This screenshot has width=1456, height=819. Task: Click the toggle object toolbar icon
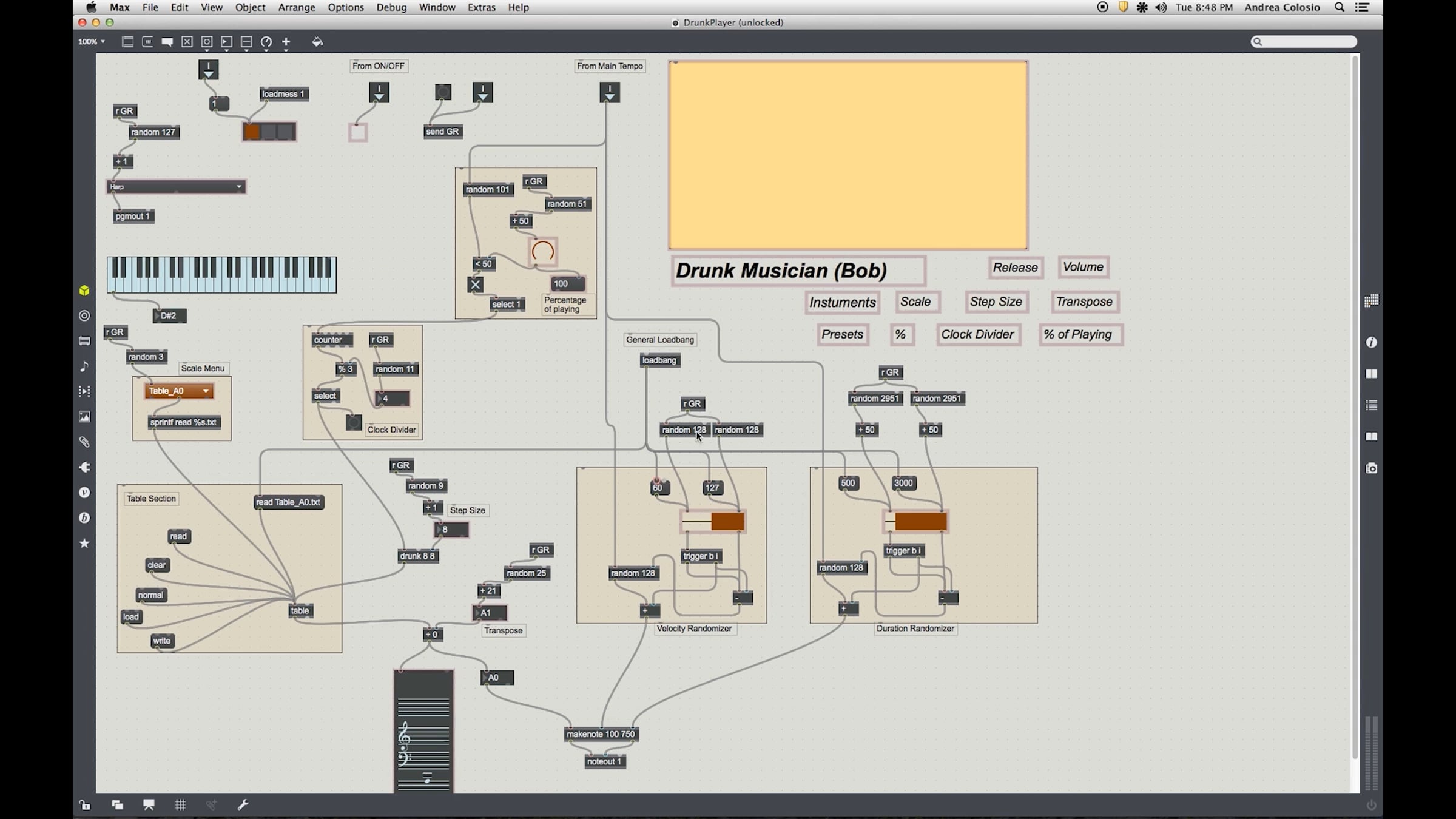187,42
